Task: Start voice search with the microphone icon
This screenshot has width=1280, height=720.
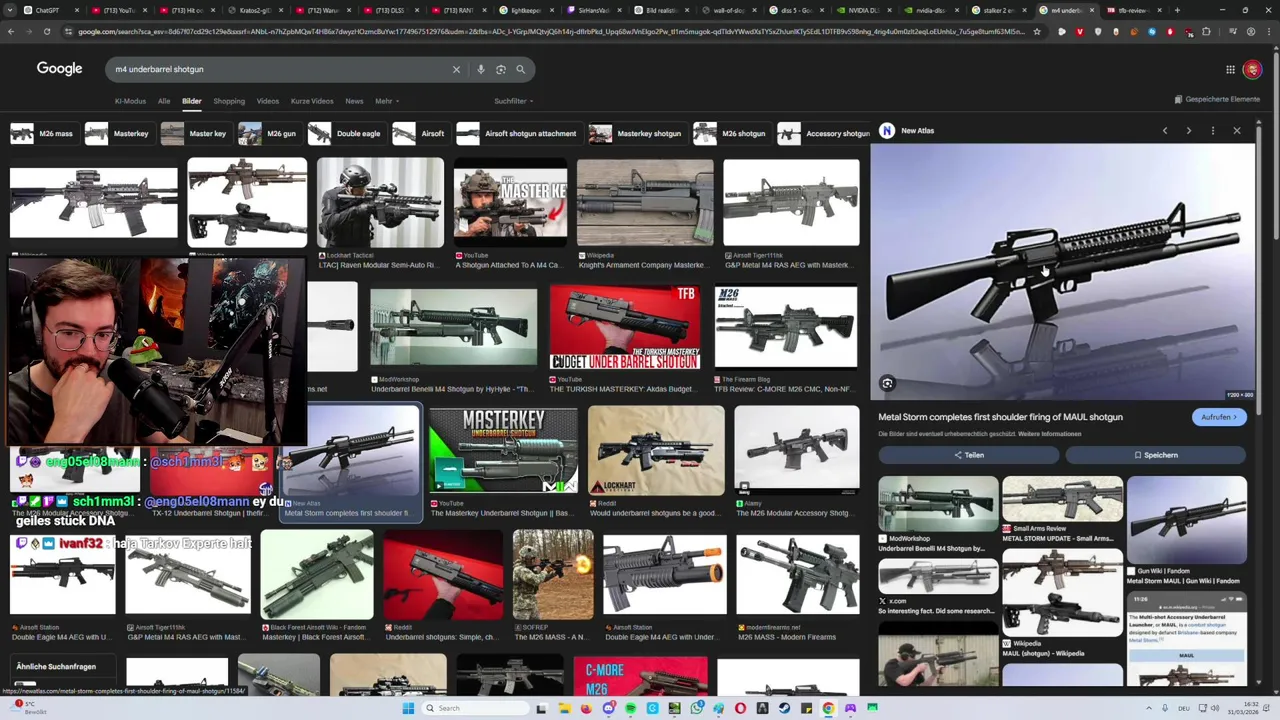Action: coord(481,69)
